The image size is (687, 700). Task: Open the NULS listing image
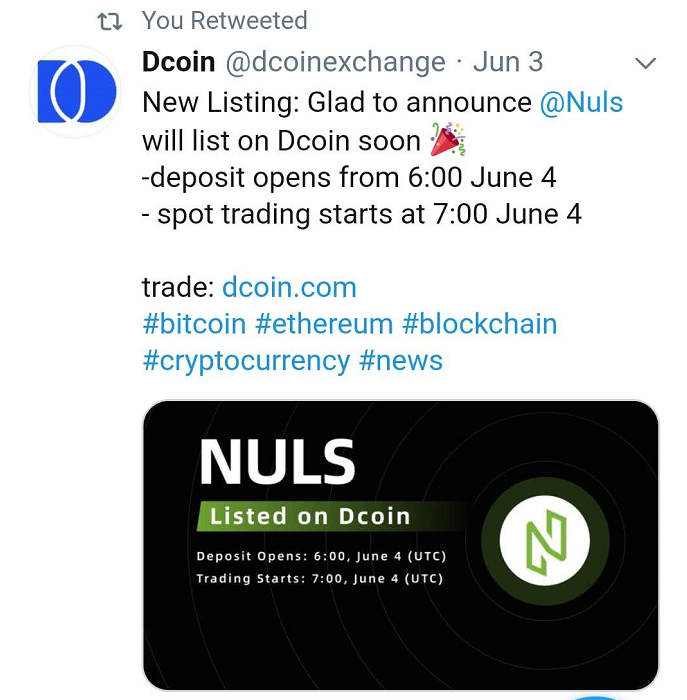[400, 545]
